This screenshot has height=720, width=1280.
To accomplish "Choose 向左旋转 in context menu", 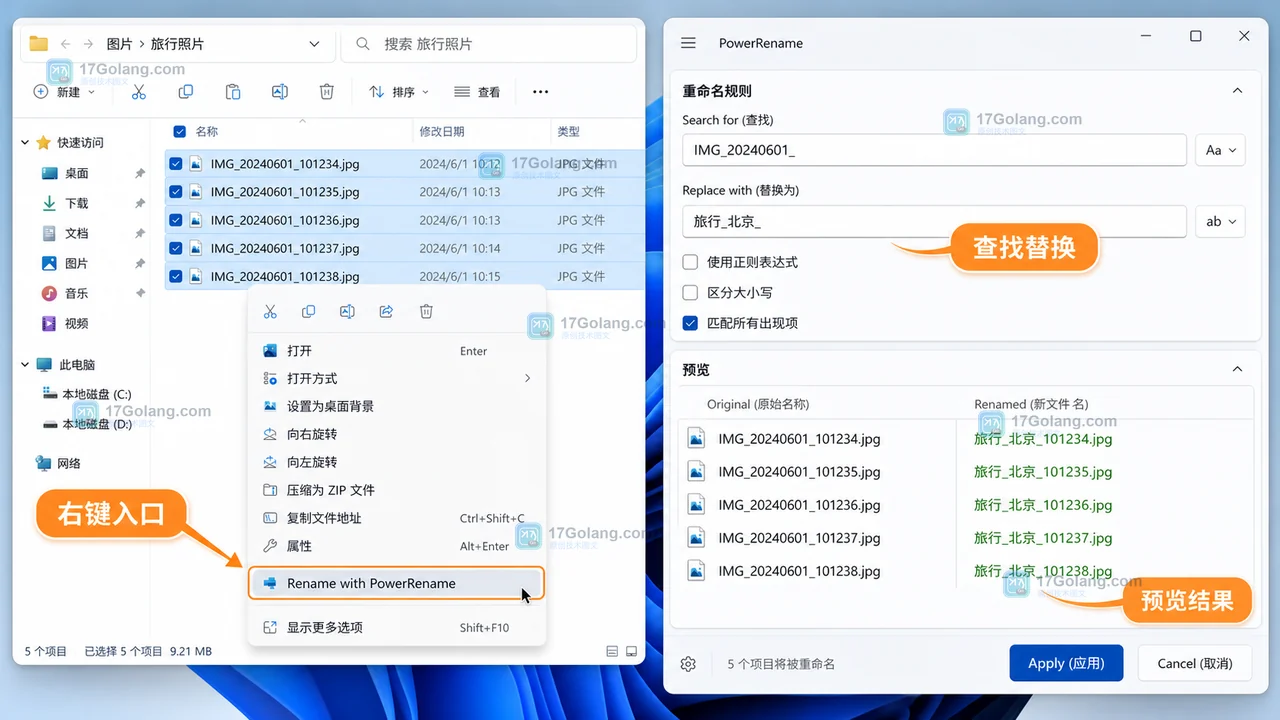I will click(396, 462).
